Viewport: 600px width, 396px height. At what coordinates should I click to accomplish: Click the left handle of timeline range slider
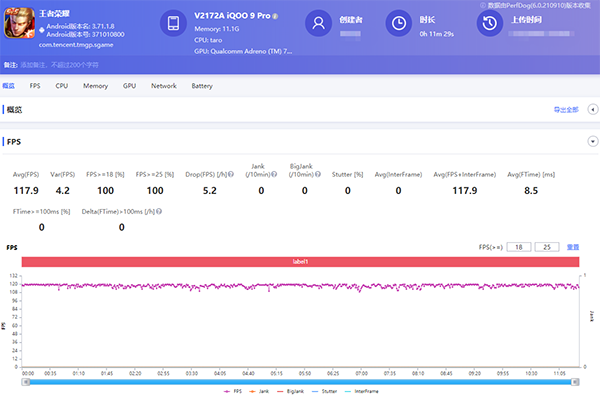coord(26,382)
